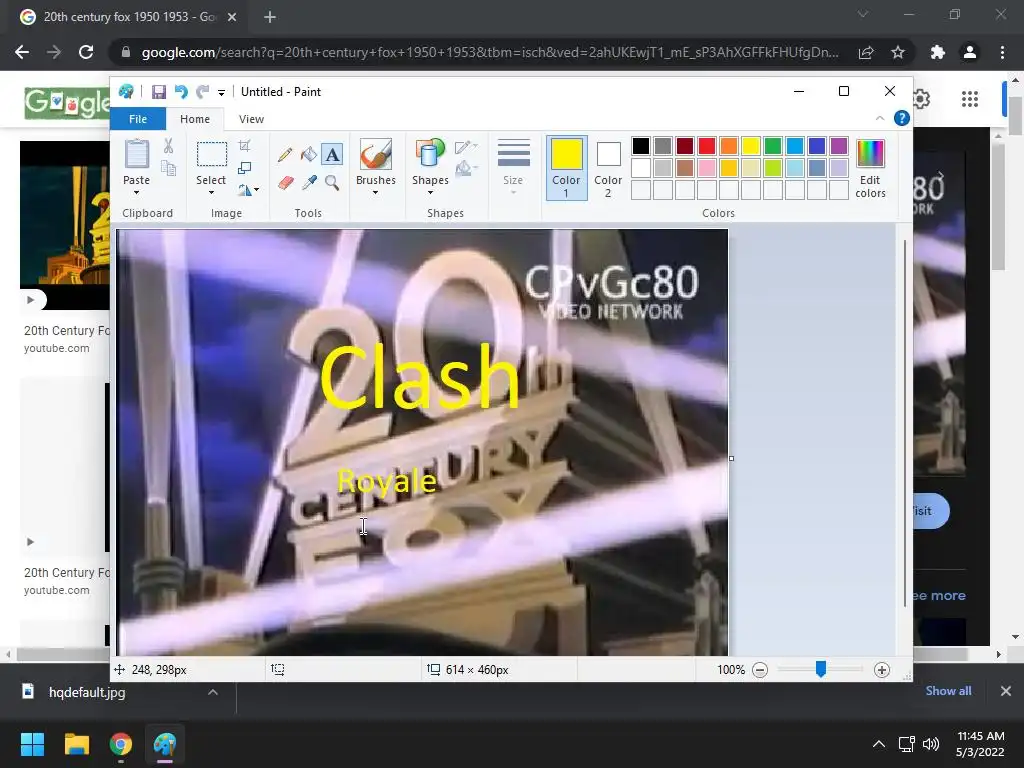Expand the hqdefault.jpg download options chevron
Screen dimensions: 1024x768
click(213, 692)
